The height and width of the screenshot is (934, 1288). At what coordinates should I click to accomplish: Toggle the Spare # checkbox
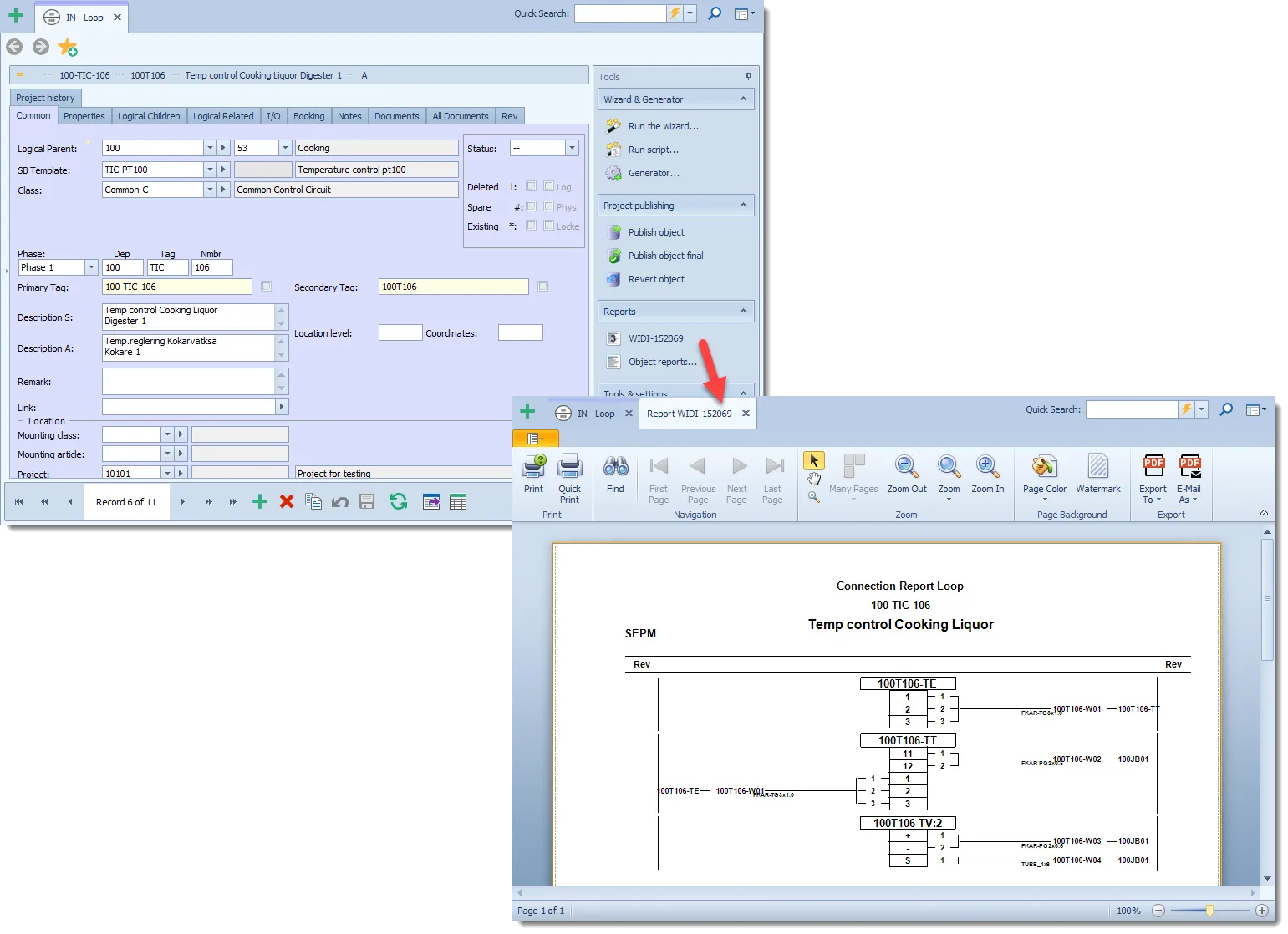531,206
